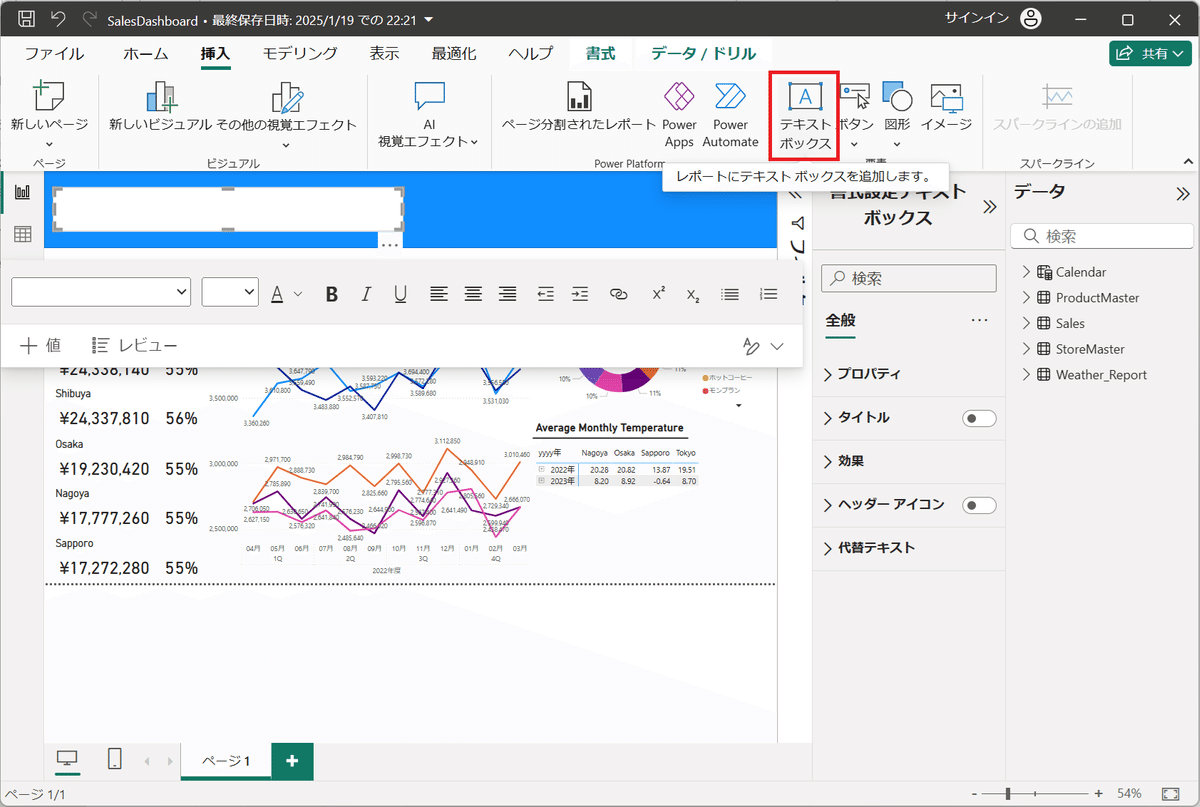Click in the Data pane search field
This screenshot has width=1200, height=807.
[1102, 236]
